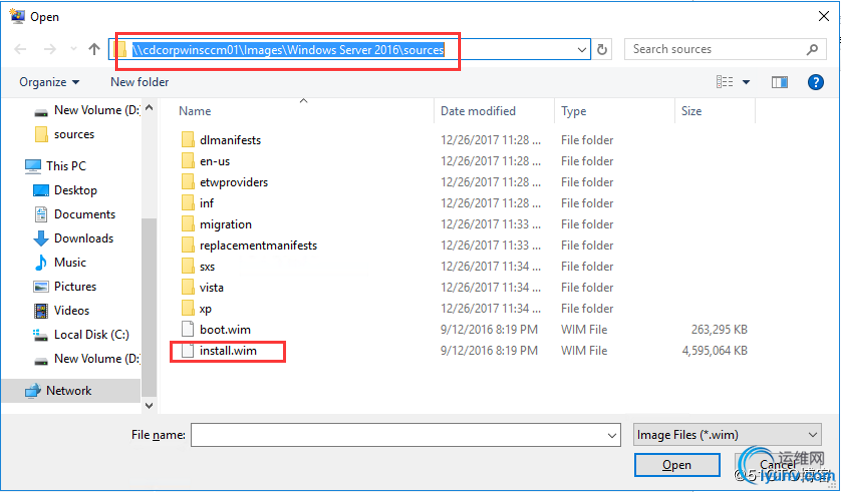
Task: Open Desktop in navigation pane
Action: pos(75,190)
